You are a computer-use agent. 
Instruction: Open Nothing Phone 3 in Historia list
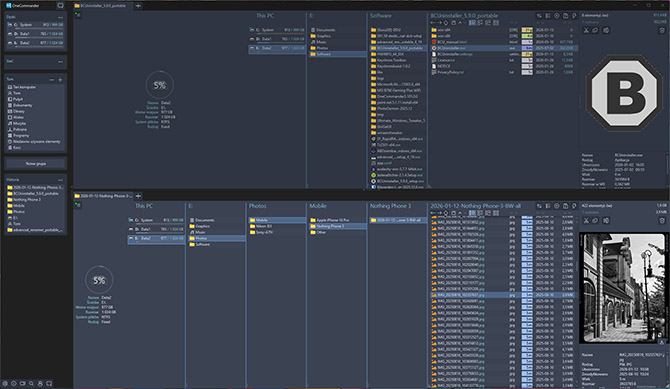(x=35, y=200)
